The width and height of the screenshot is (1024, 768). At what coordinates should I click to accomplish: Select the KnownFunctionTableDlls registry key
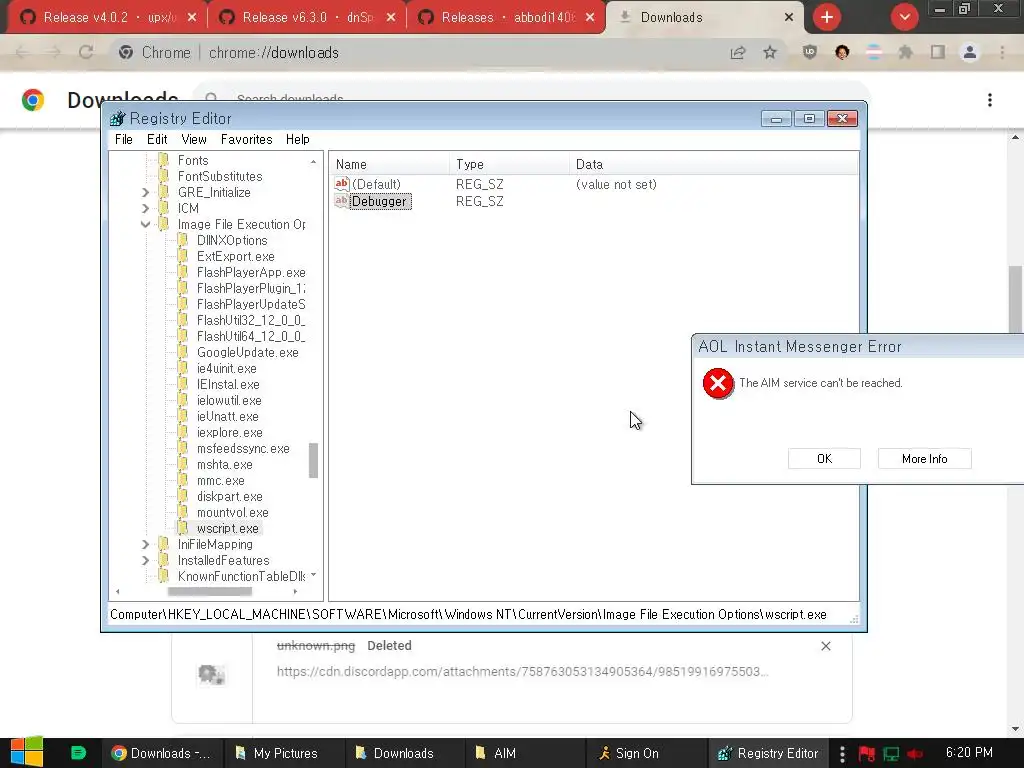click(241, 577)
